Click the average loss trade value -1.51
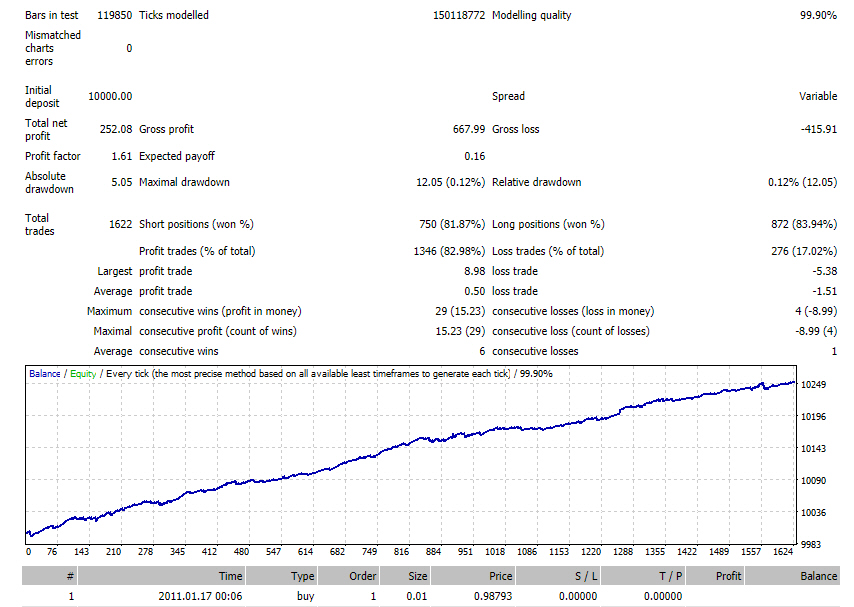The image size is (854, 607). tap(825, 292)
